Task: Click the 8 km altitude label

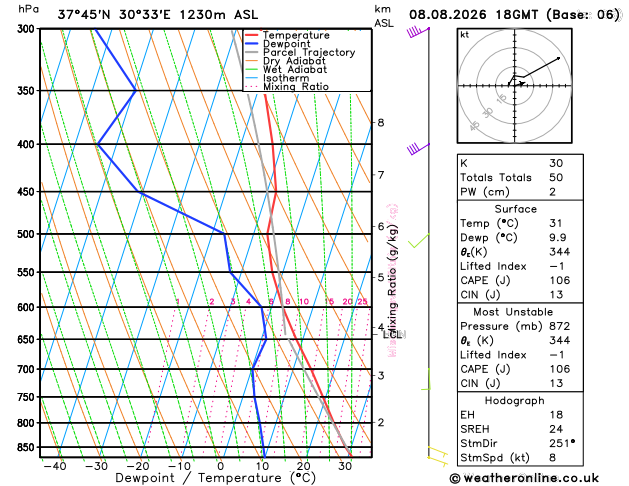Action: (381, 123)
